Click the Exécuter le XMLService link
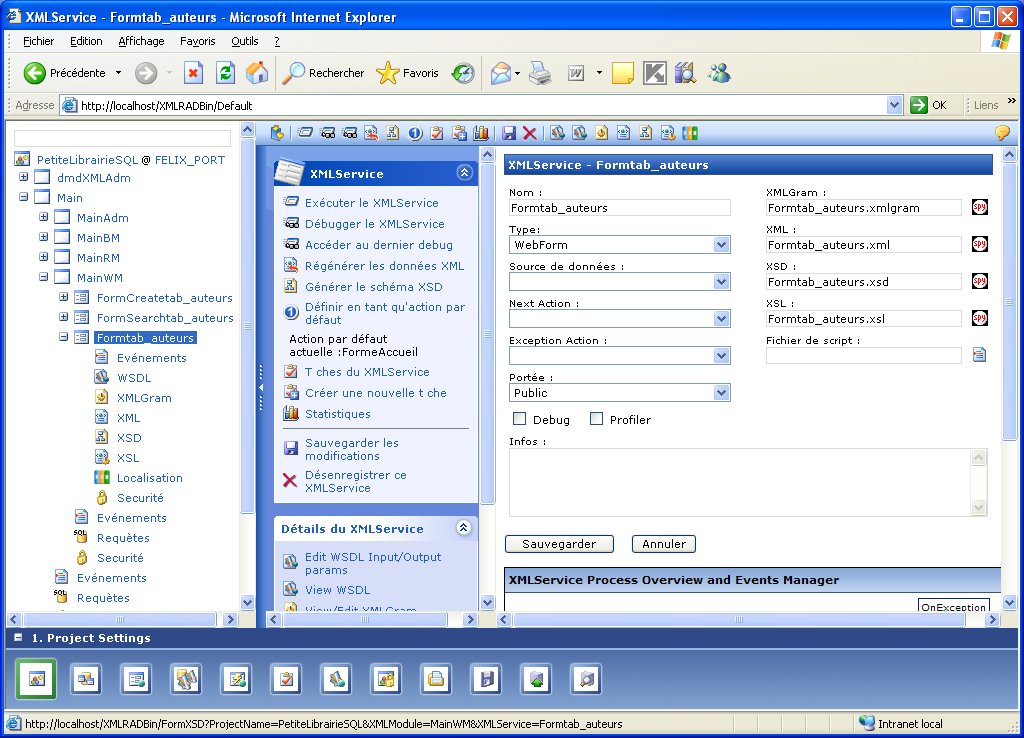This screenshot has width=1024, height=738. tap(371, 202)
